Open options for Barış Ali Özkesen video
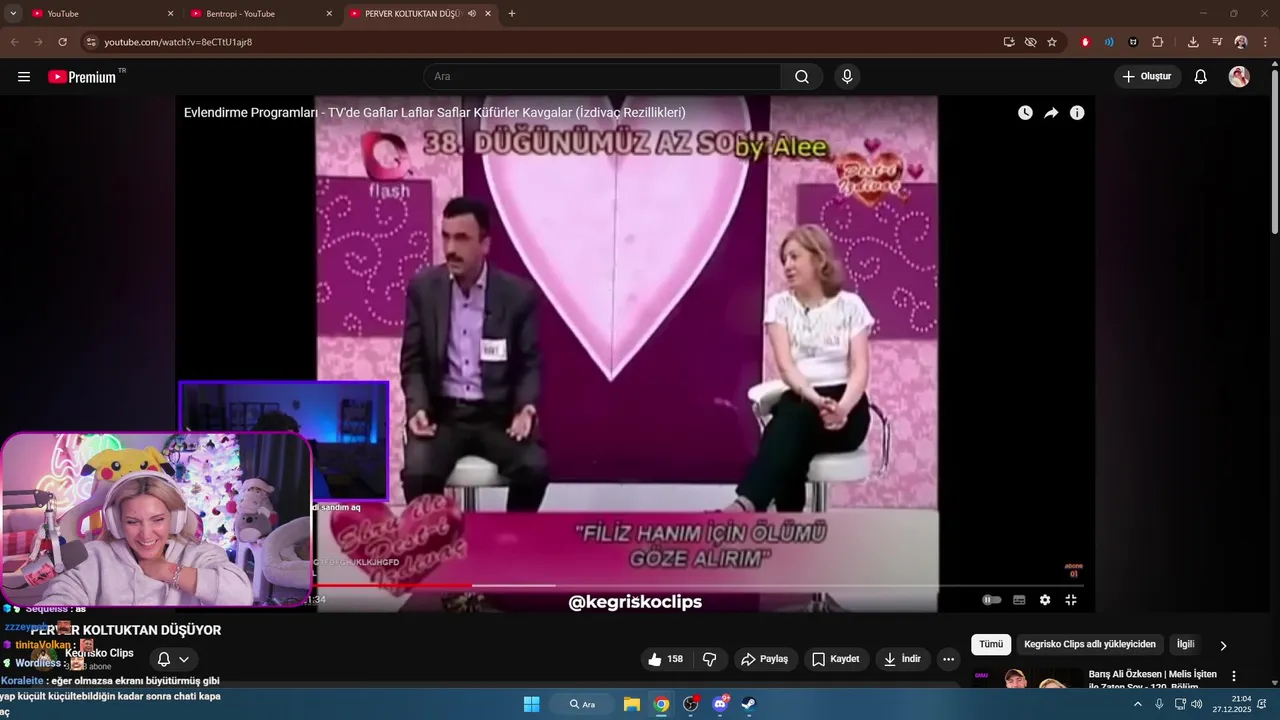 click(x=1234, y=677)
